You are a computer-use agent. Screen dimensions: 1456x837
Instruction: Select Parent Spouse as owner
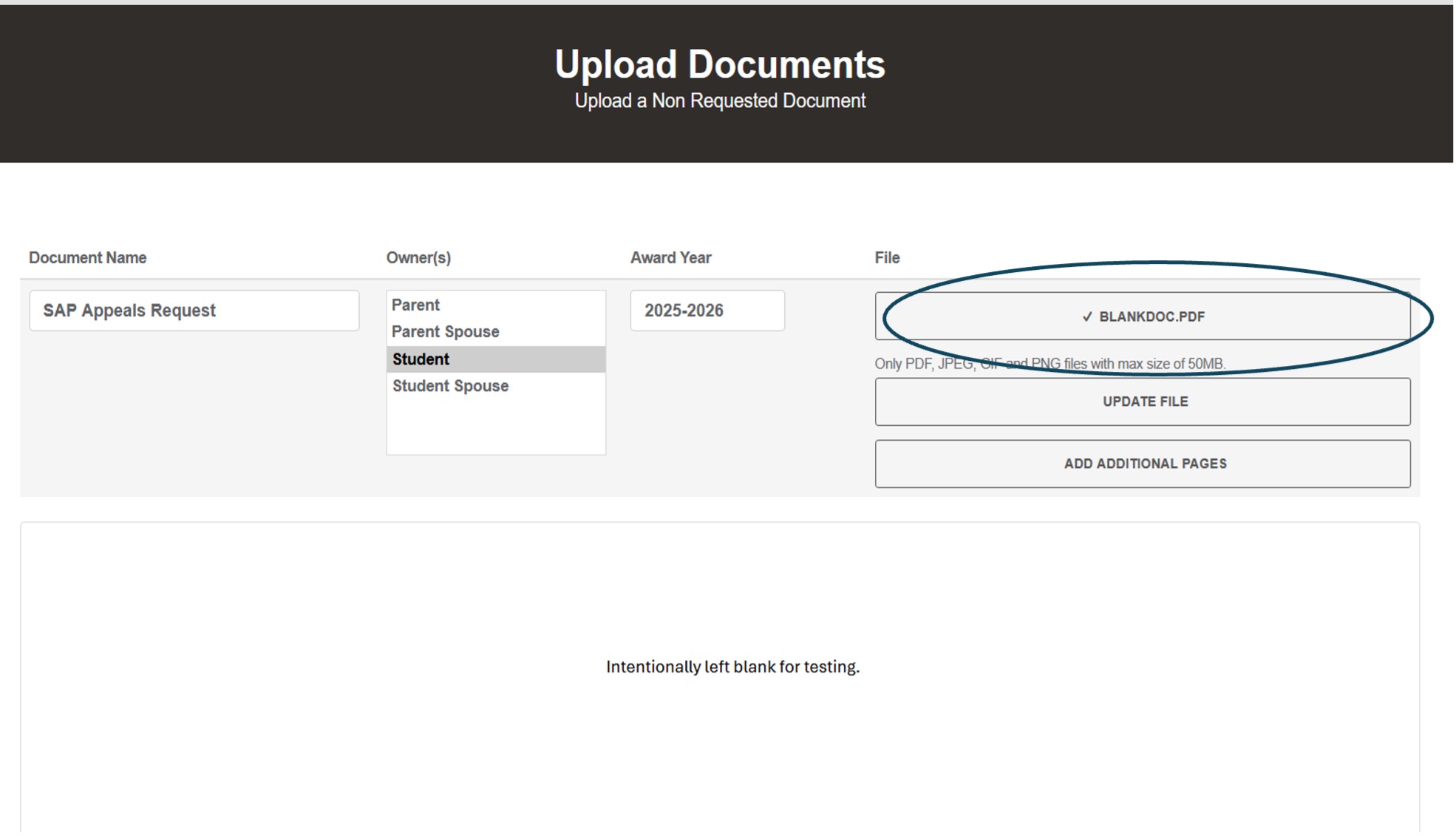[x=444, y=331]
